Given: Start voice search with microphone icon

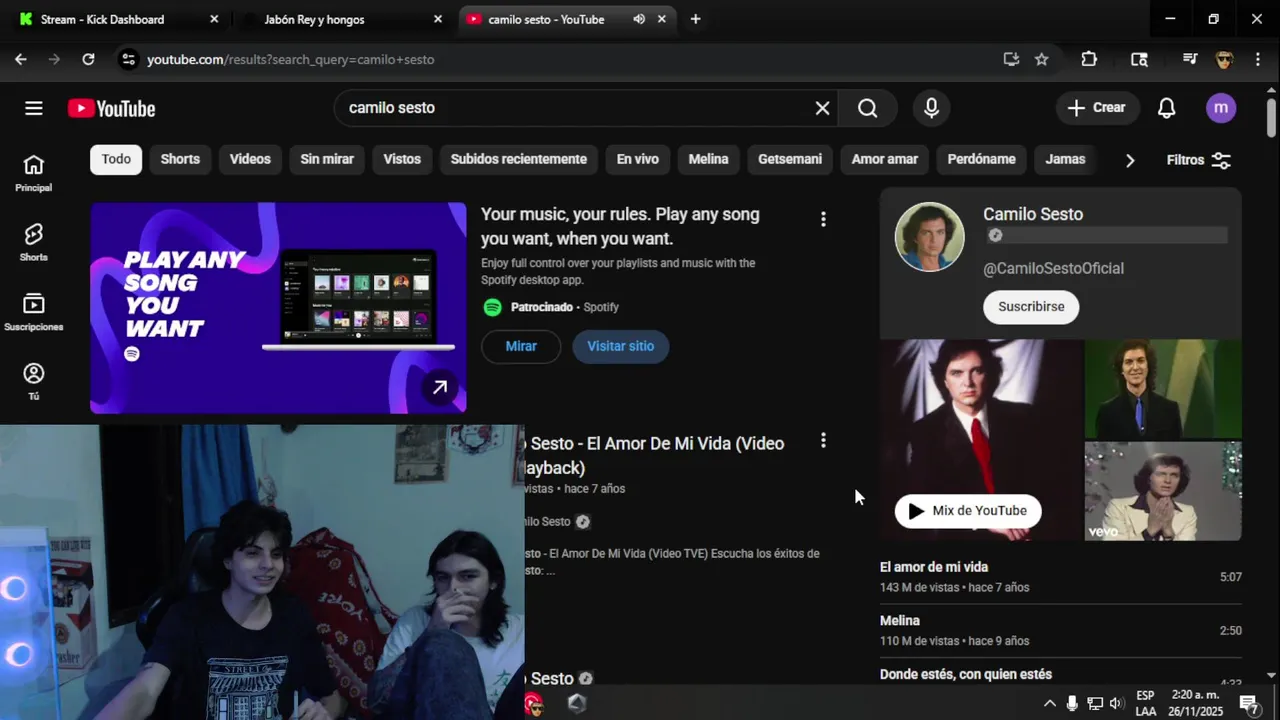Looking at the screenshot, I should [931, 108].
